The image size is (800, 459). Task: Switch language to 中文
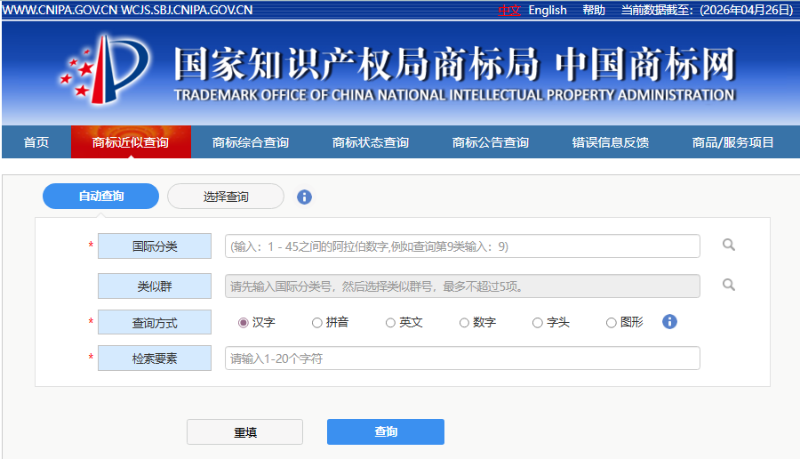point(509,10)
